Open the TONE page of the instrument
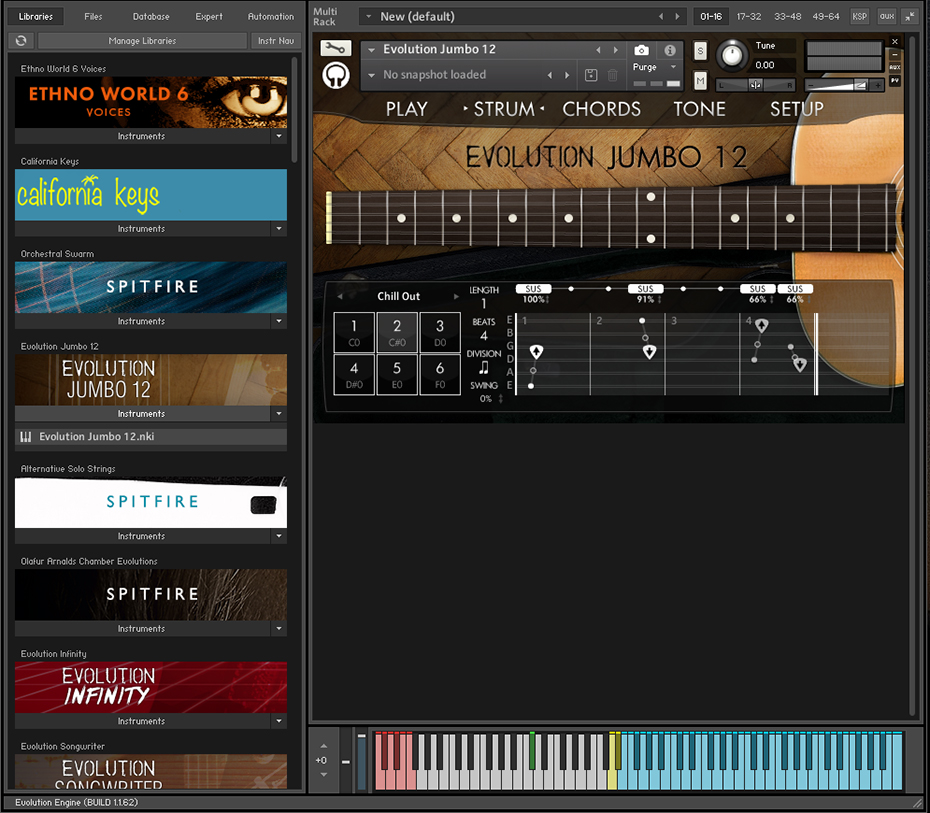 click(x=699, y=109)
